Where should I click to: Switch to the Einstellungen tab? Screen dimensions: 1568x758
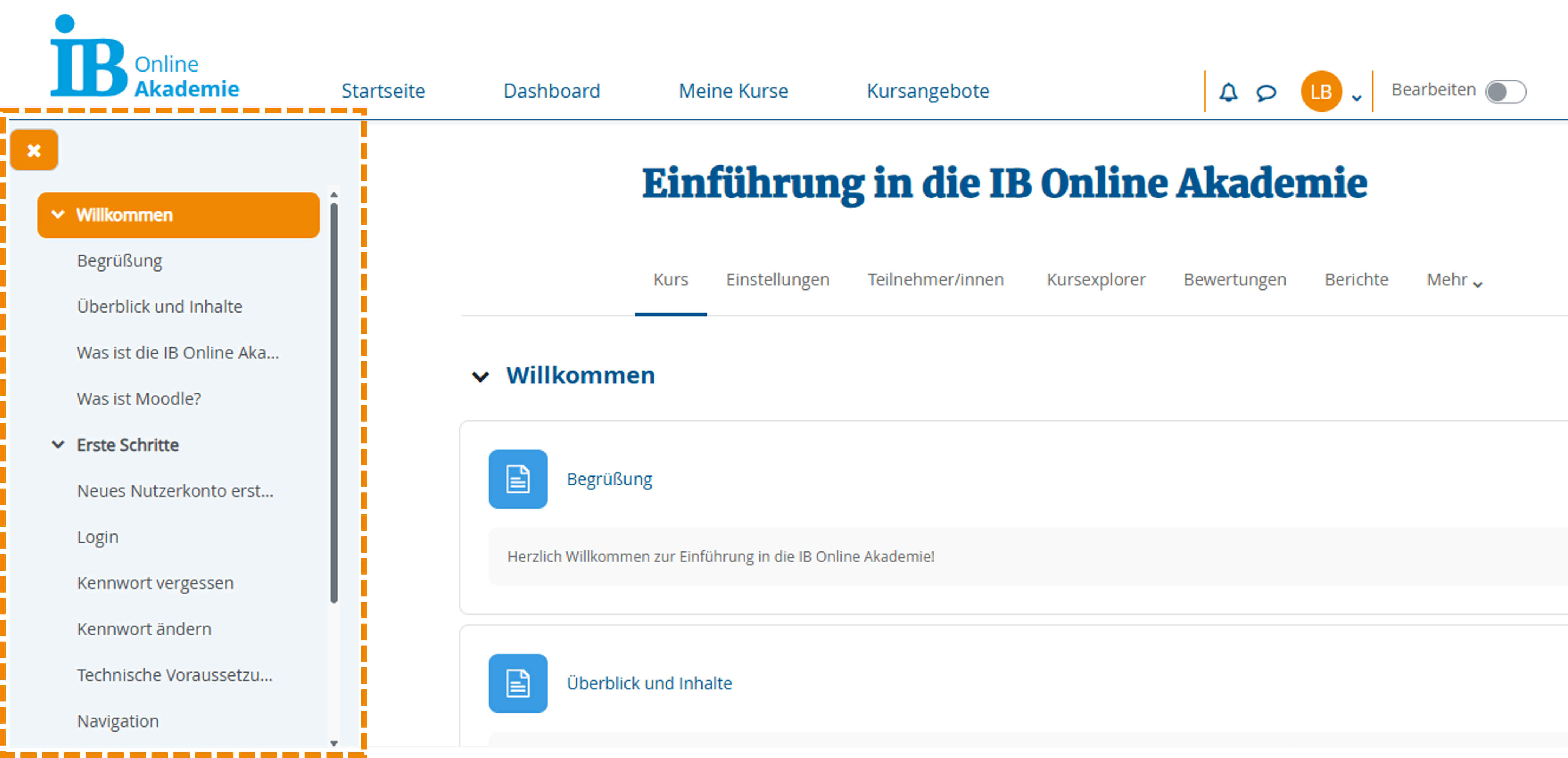click(777, 280)
